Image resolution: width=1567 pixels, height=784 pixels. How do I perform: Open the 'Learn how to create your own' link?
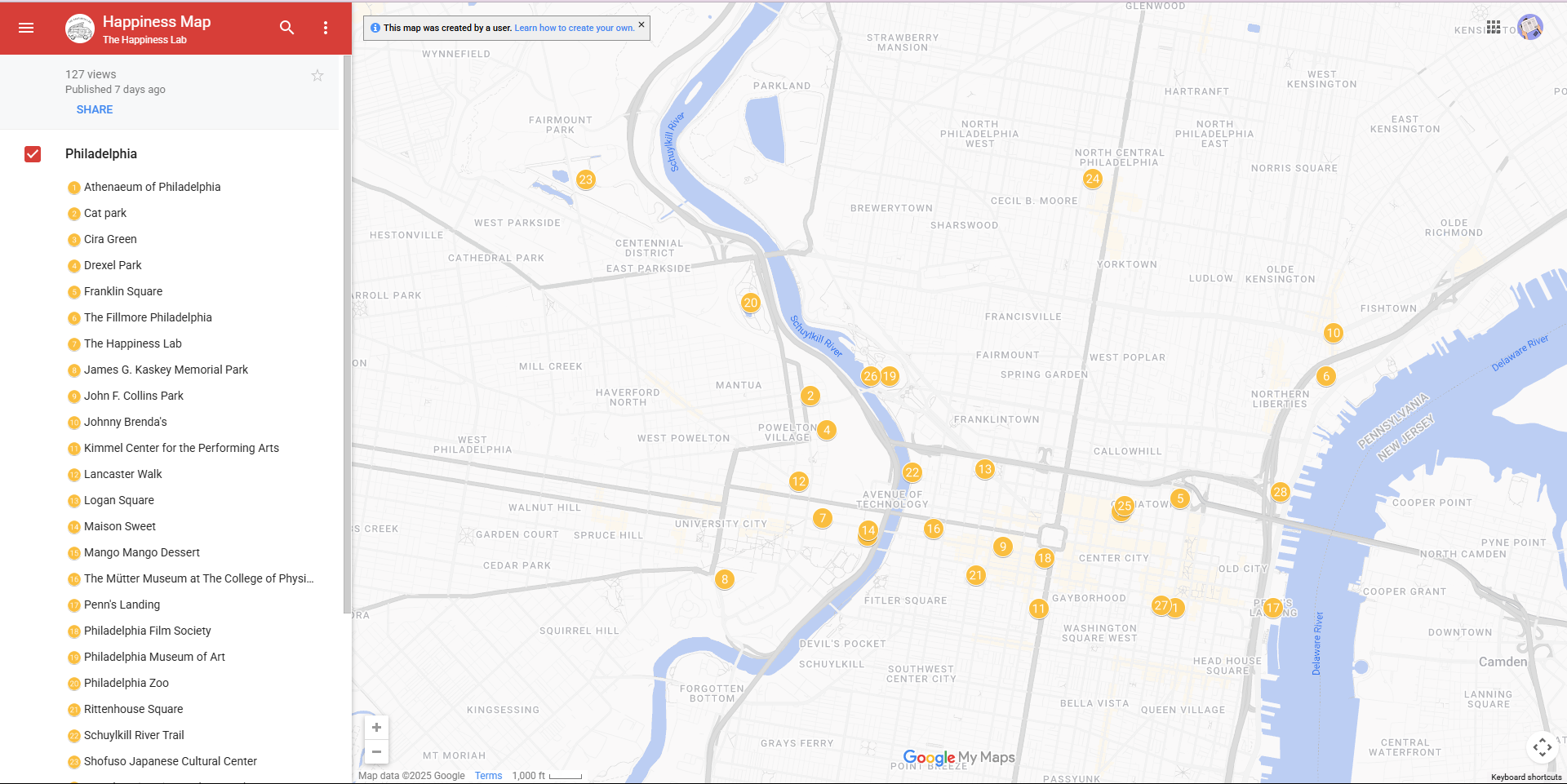[x=574, y=27]
